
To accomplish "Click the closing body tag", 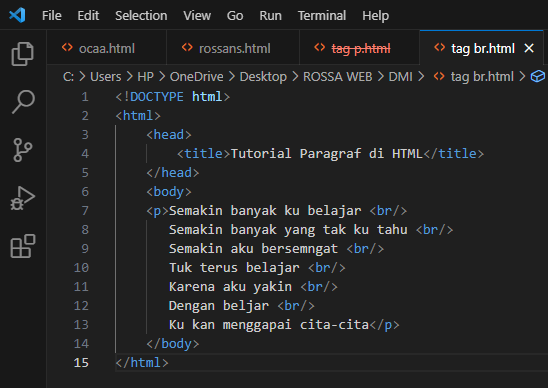I will [x=173, y=344].
